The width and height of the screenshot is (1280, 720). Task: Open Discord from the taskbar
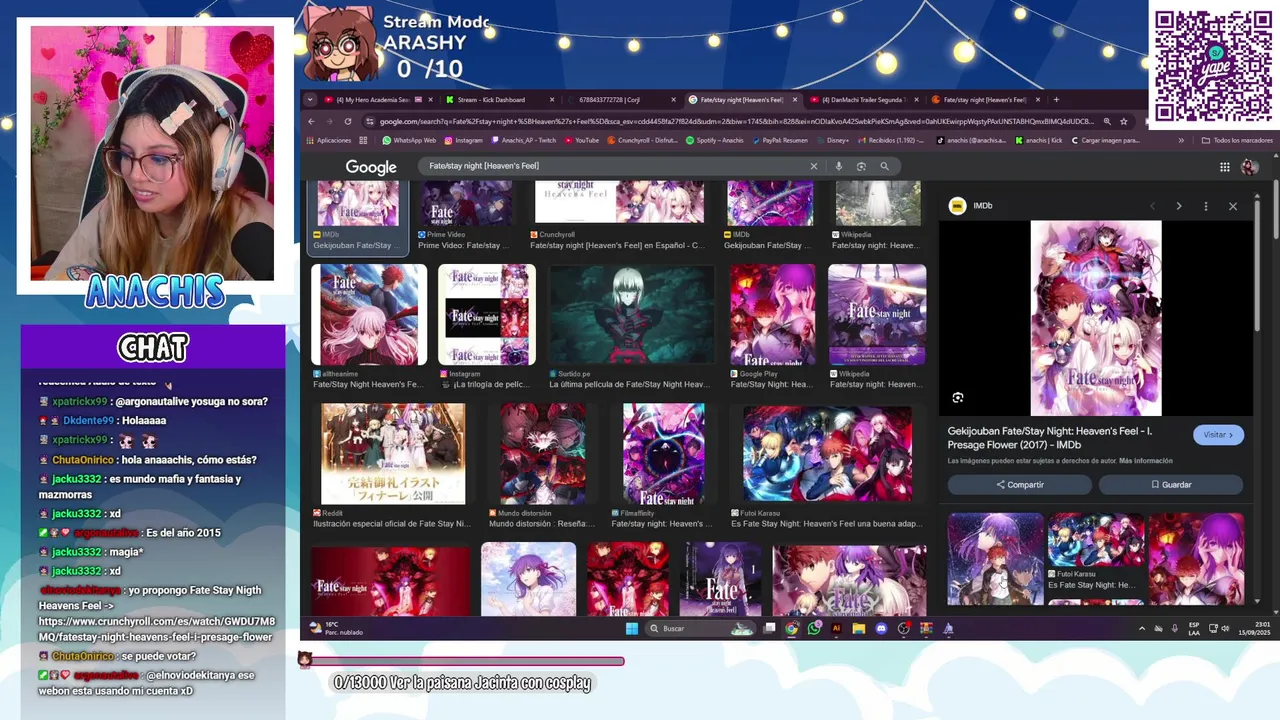(881, 628)
